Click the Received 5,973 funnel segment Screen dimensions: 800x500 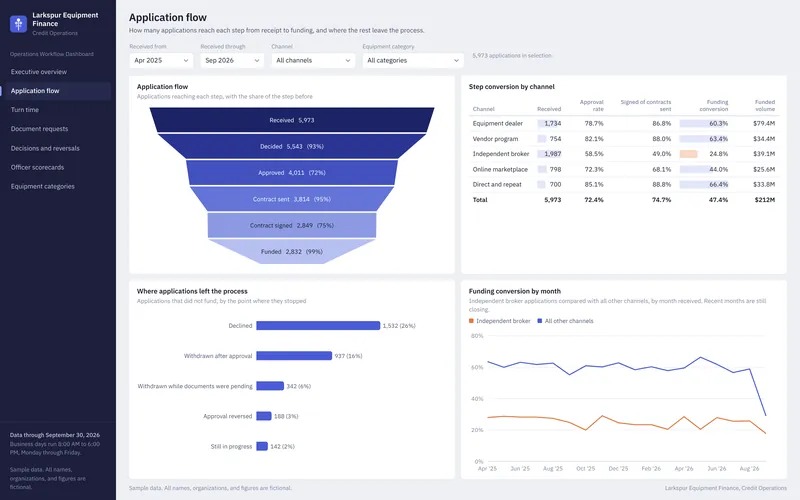(292, 120)
